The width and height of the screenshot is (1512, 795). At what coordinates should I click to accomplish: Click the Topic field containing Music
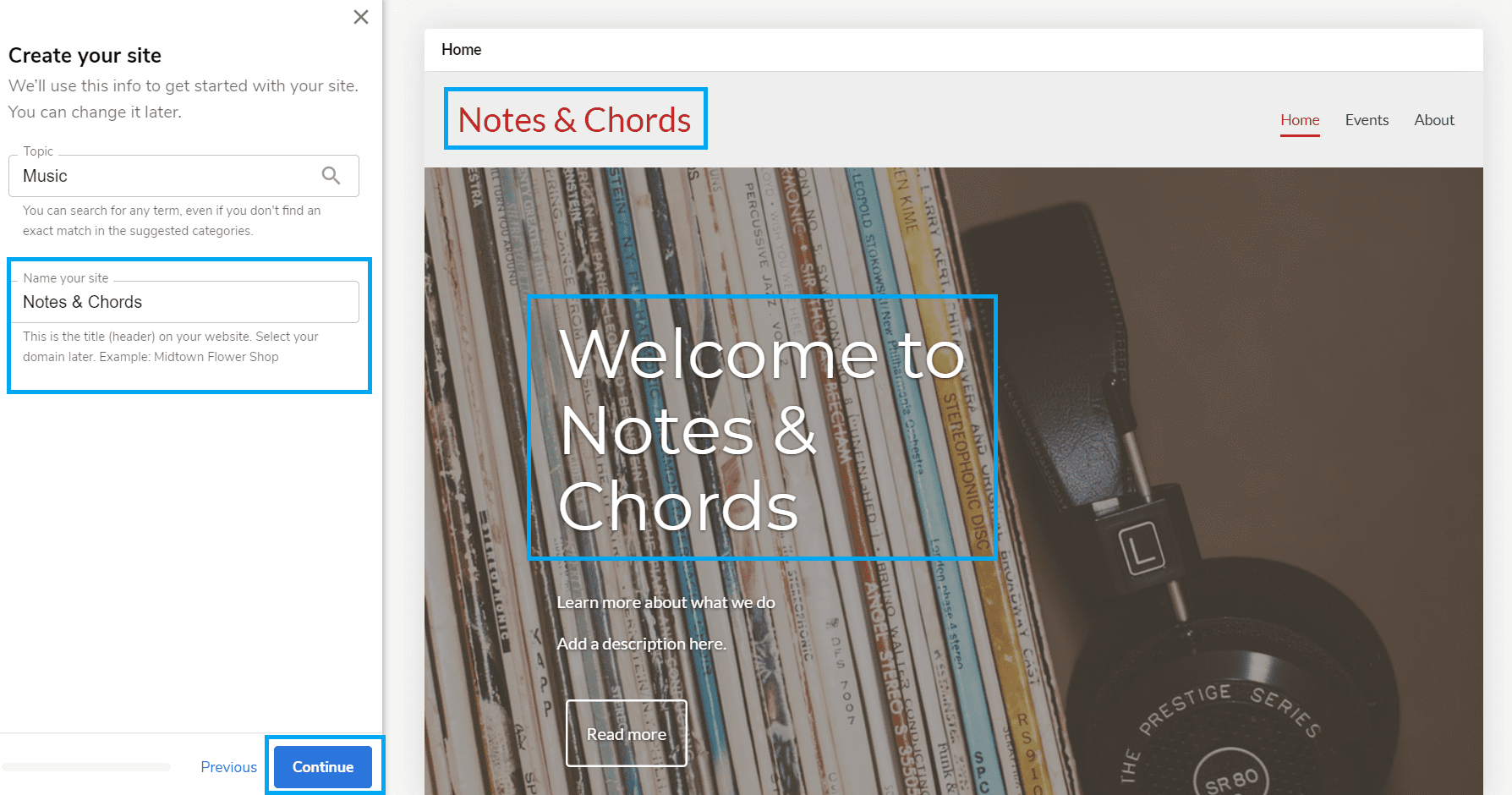click(184, 176)
